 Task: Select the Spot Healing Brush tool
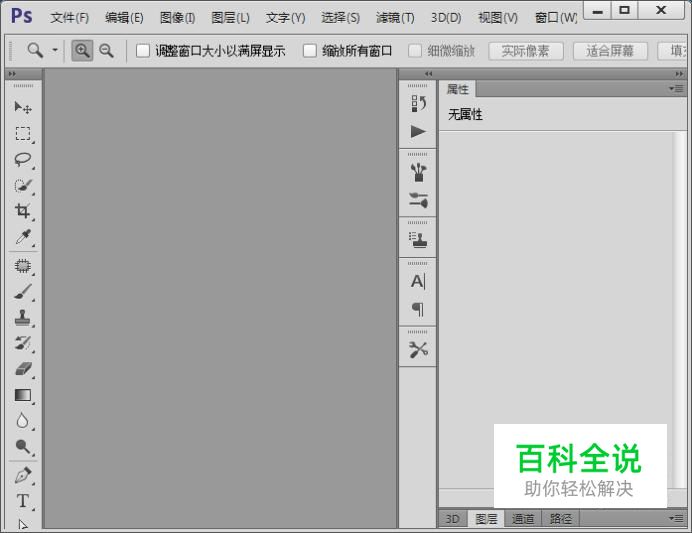pyautogui.click(x=23, y=266)
